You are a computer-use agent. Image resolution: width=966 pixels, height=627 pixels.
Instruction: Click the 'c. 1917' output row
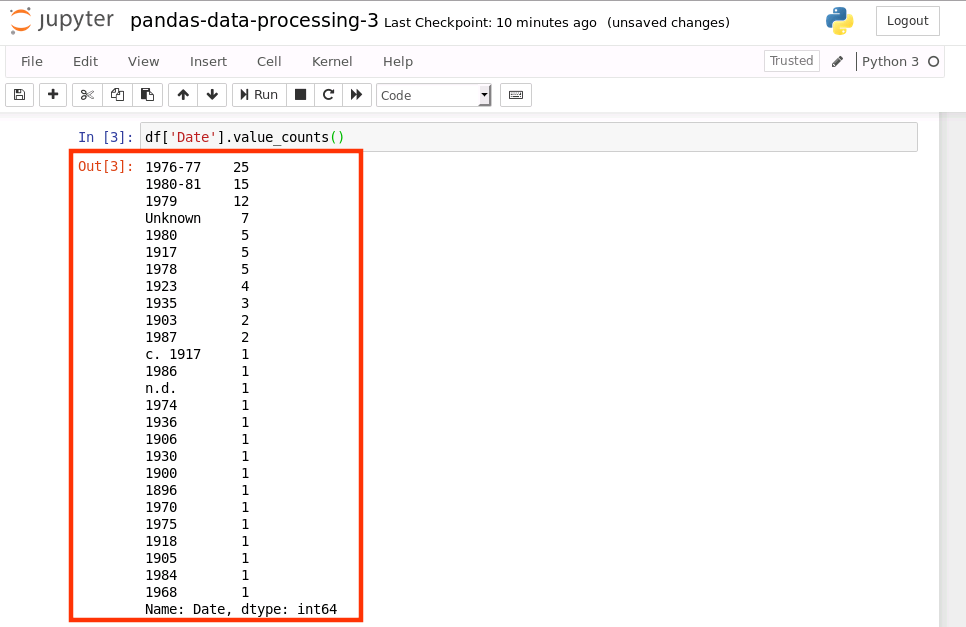coord(197,354)
